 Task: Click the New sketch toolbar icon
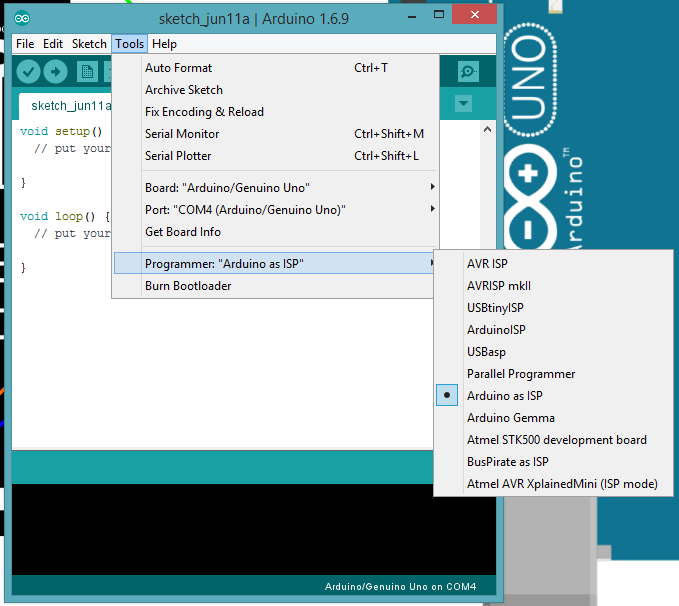point(87,72)
